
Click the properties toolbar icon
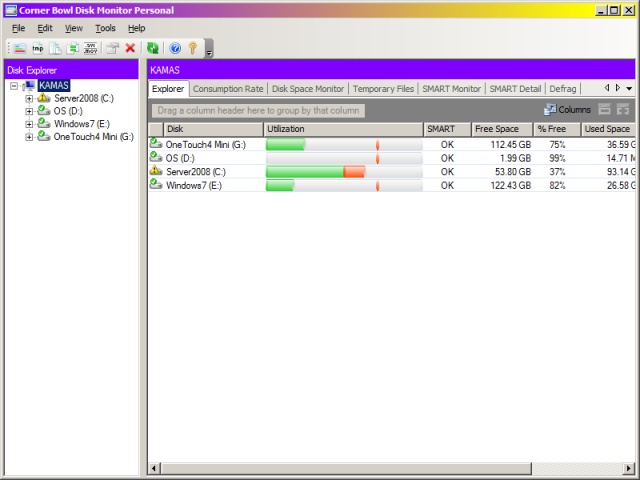point(112,48)
